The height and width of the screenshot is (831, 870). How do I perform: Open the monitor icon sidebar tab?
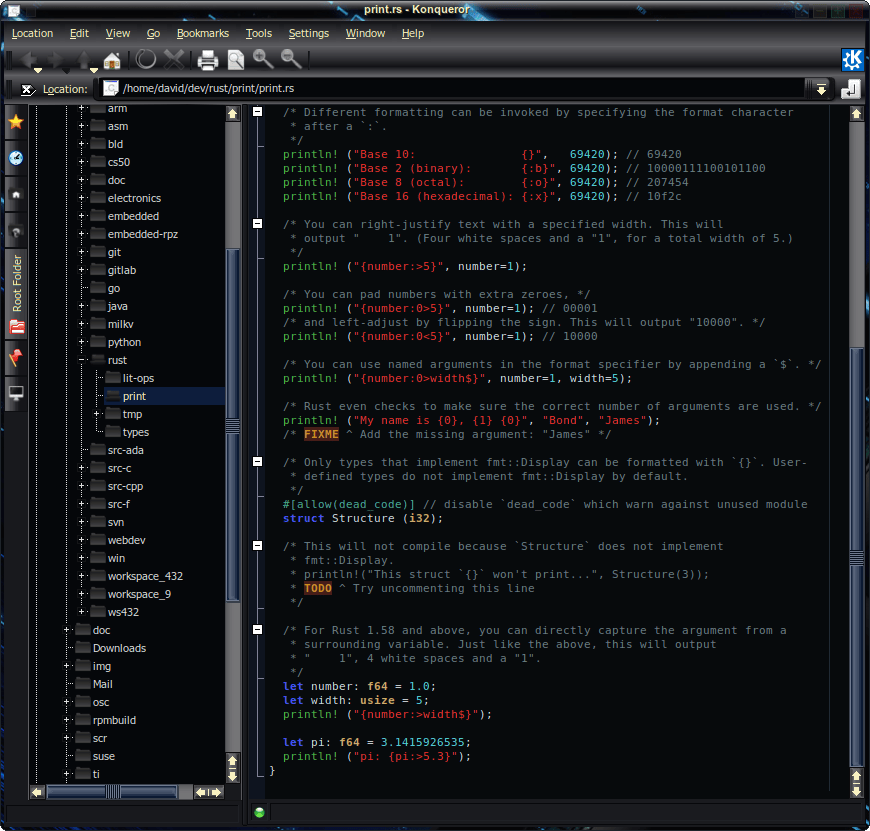[x=16, y=393]
